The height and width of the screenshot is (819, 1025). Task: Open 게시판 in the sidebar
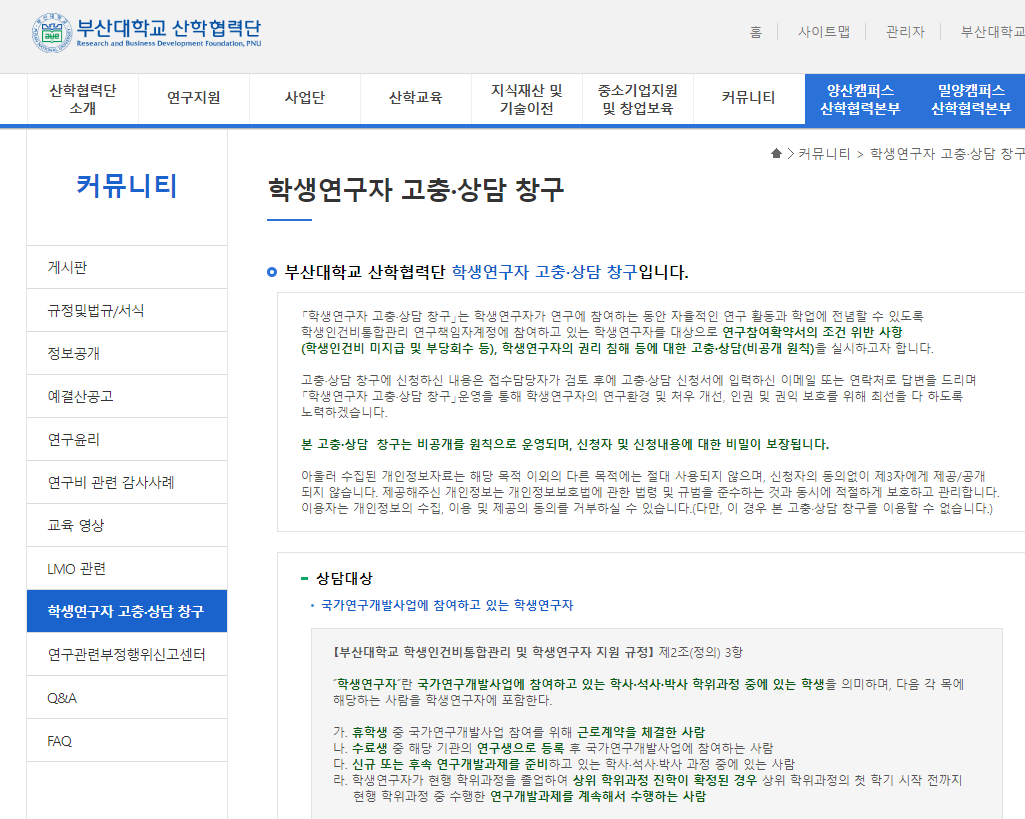[x=67, y=267]
